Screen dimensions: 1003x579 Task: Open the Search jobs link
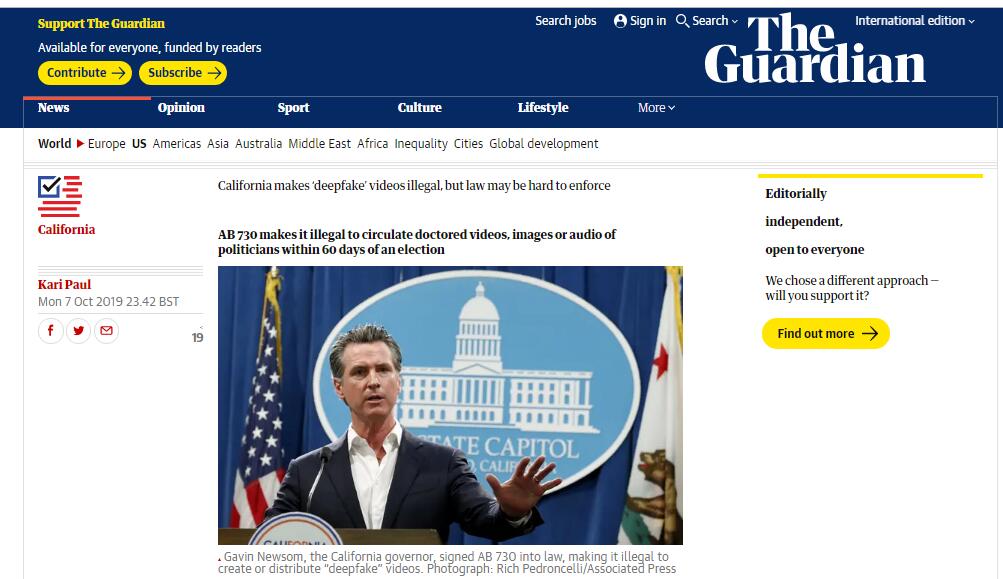(565, 21)
